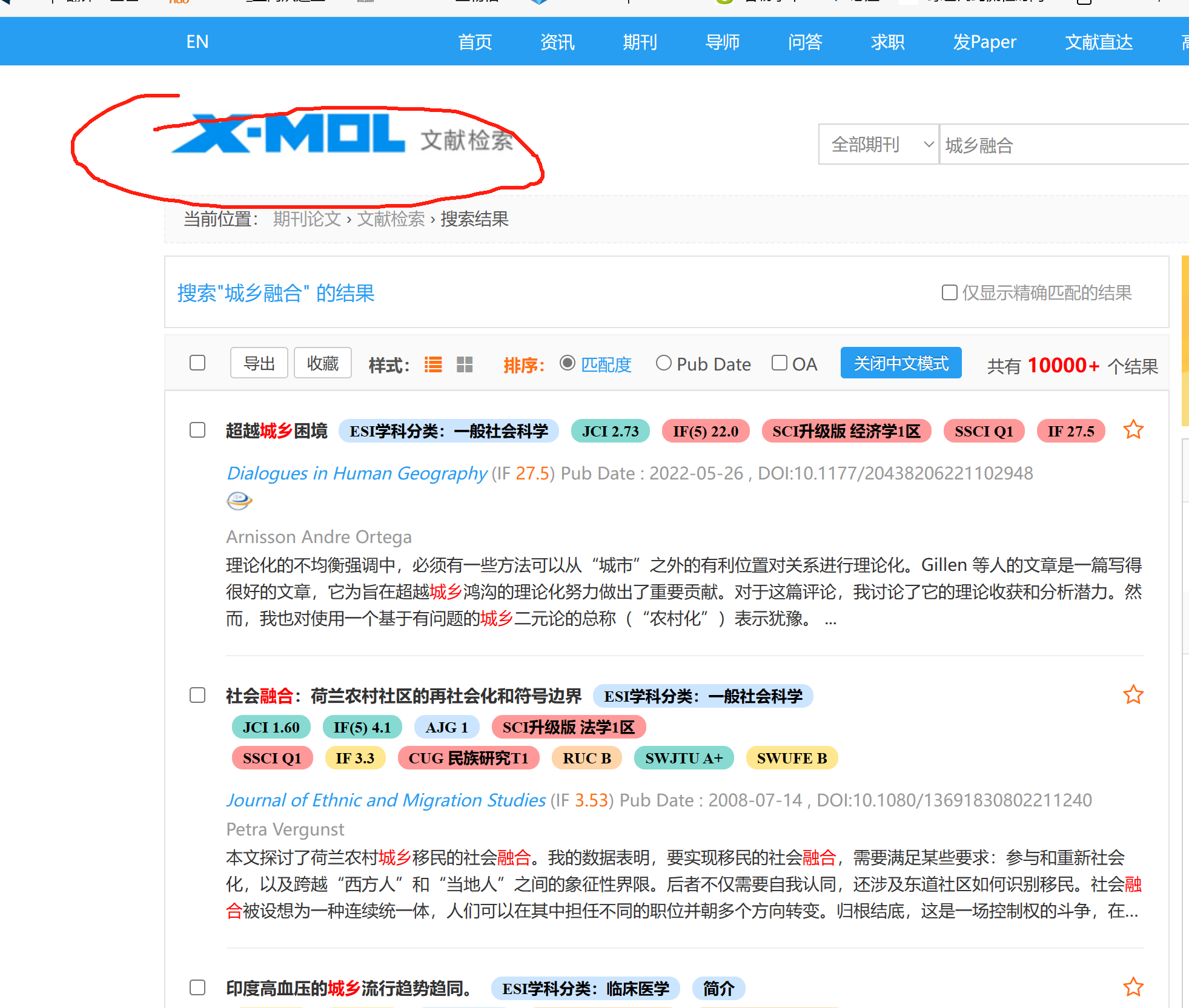Switch to grid view style icon

tap(465, 364)
